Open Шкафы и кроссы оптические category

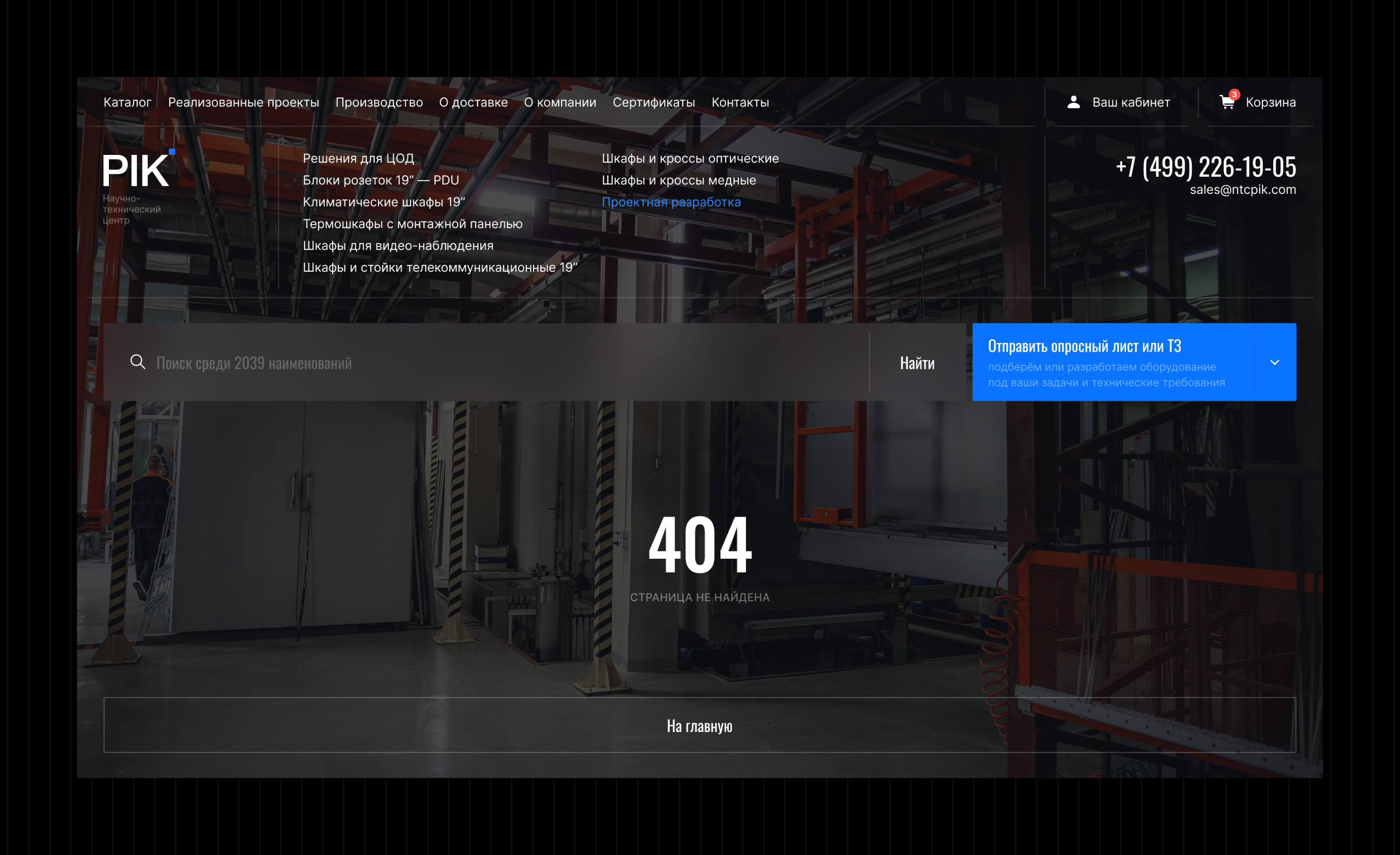(690, 158)
